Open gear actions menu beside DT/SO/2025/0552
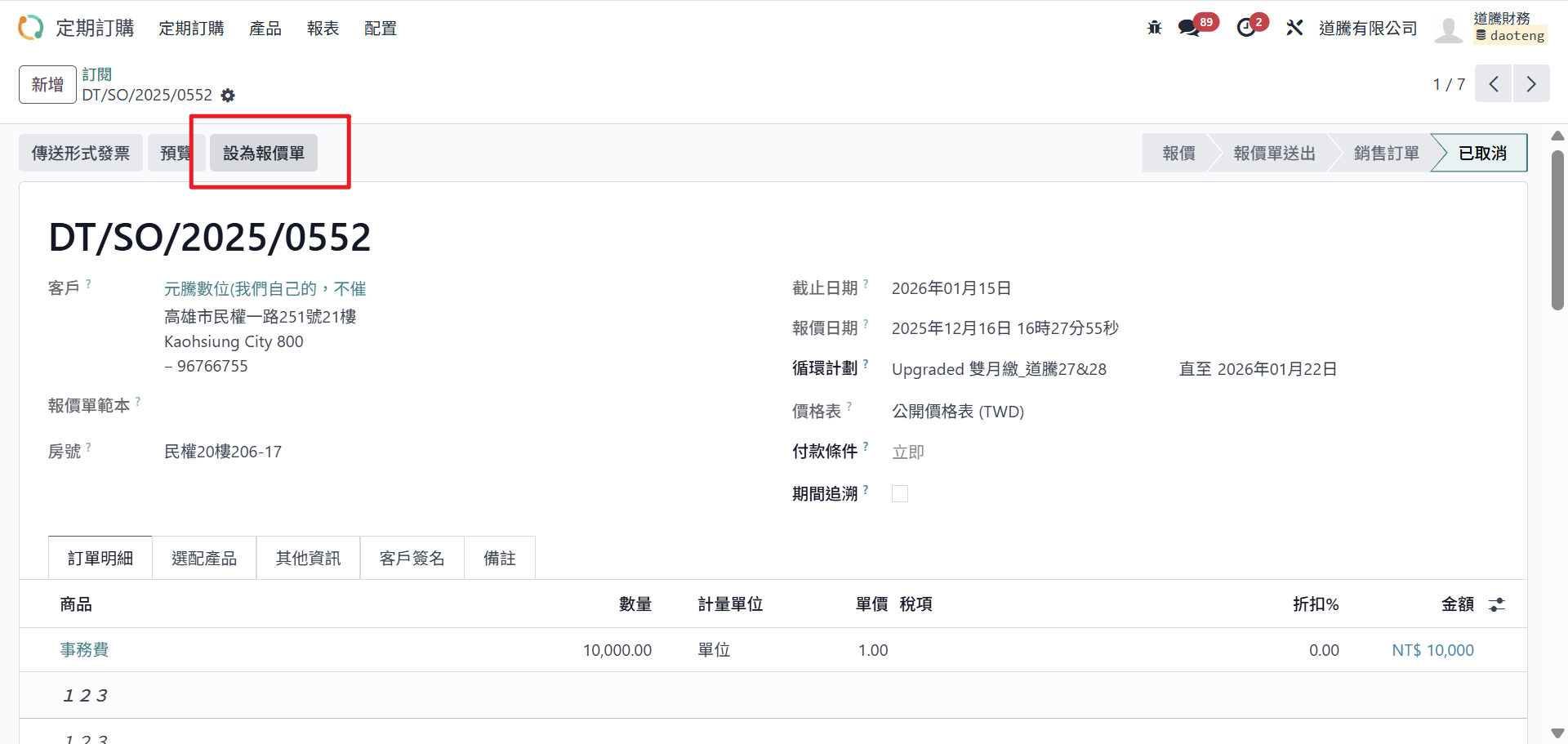Viewport: 1568px width, 744px height. pyautogui.click(x=228, y=96)
